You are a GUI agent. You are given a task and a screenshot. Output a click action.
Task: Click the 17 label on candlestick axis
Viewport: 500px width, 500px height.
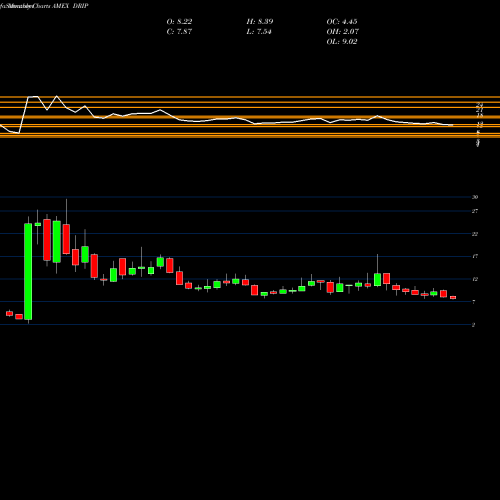pyautogui.click(x=475, y=256)
